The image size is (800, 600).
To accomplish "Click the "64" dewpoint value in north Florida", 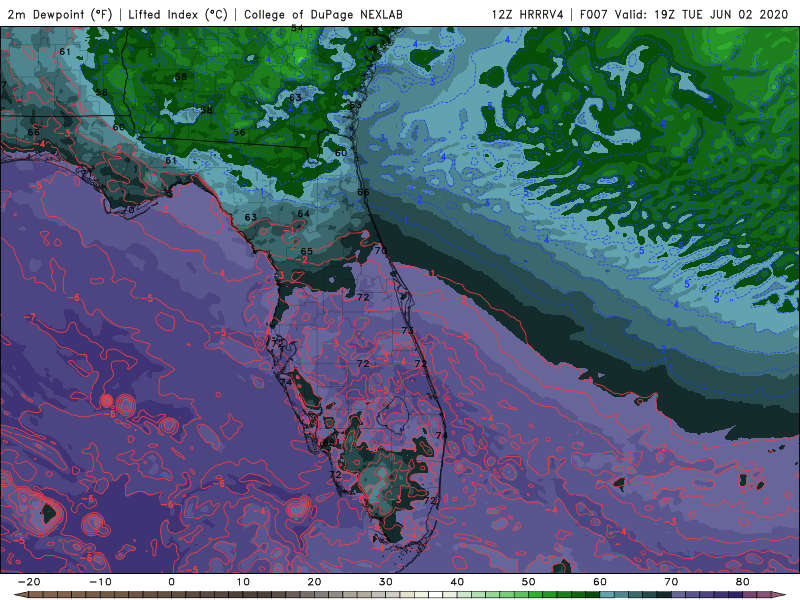I will point(303,213).
